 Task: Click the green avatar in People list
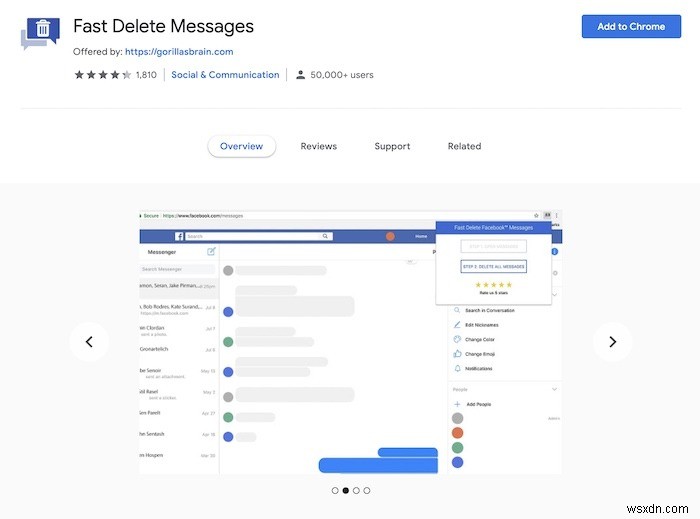pos(457,448)
